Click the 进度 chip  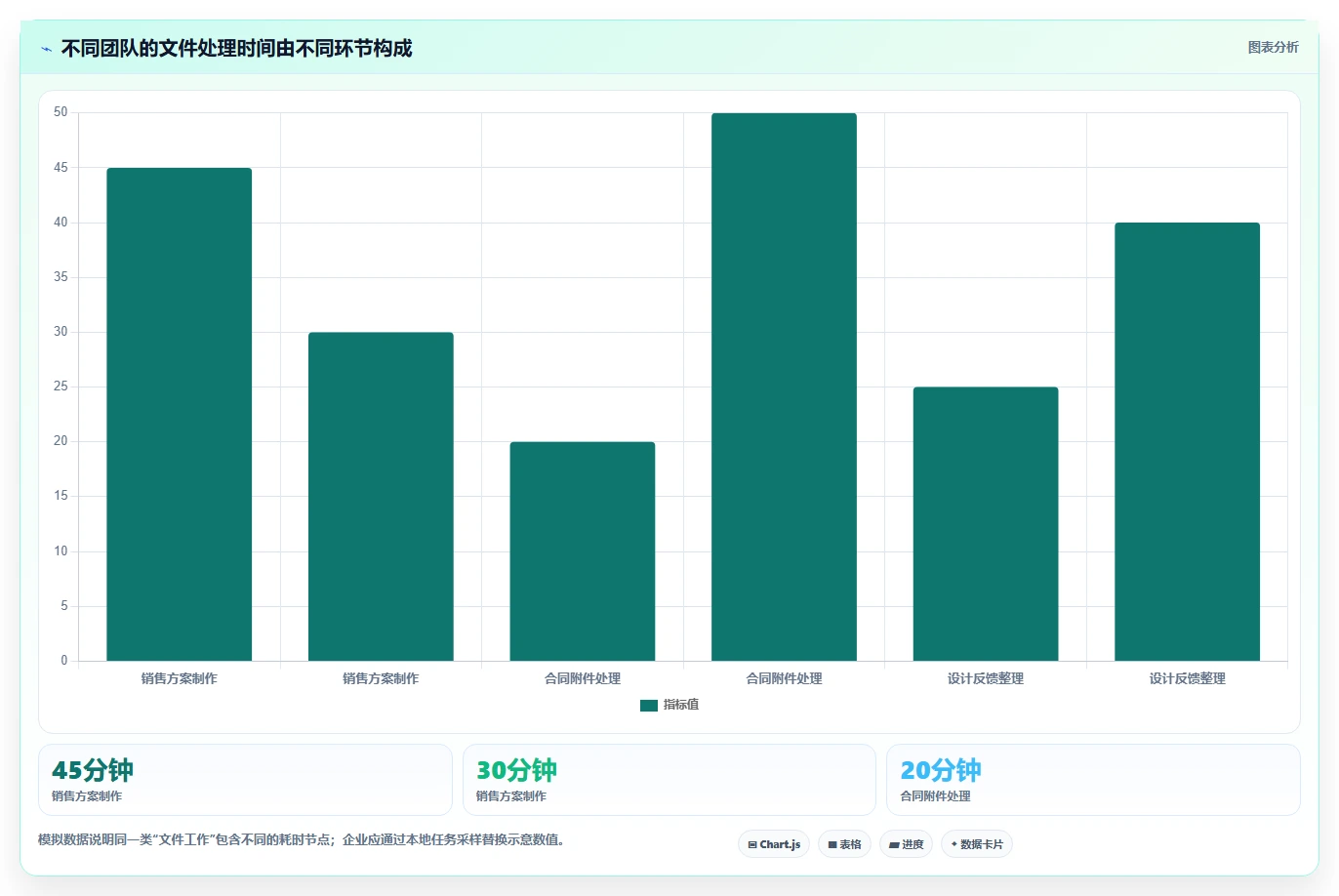pyautogui.click(x=907, y=844)
